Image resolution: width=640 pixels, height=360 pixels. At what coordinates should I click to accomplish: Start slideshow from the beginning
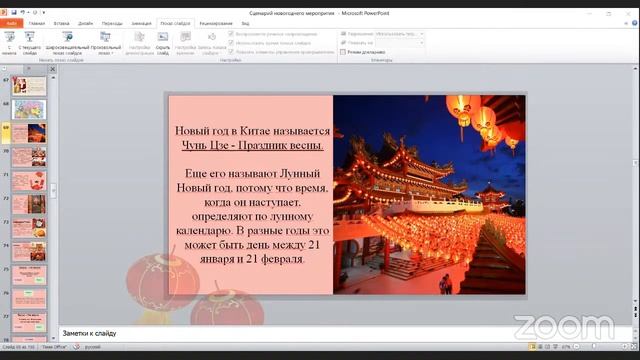point(9,42)
